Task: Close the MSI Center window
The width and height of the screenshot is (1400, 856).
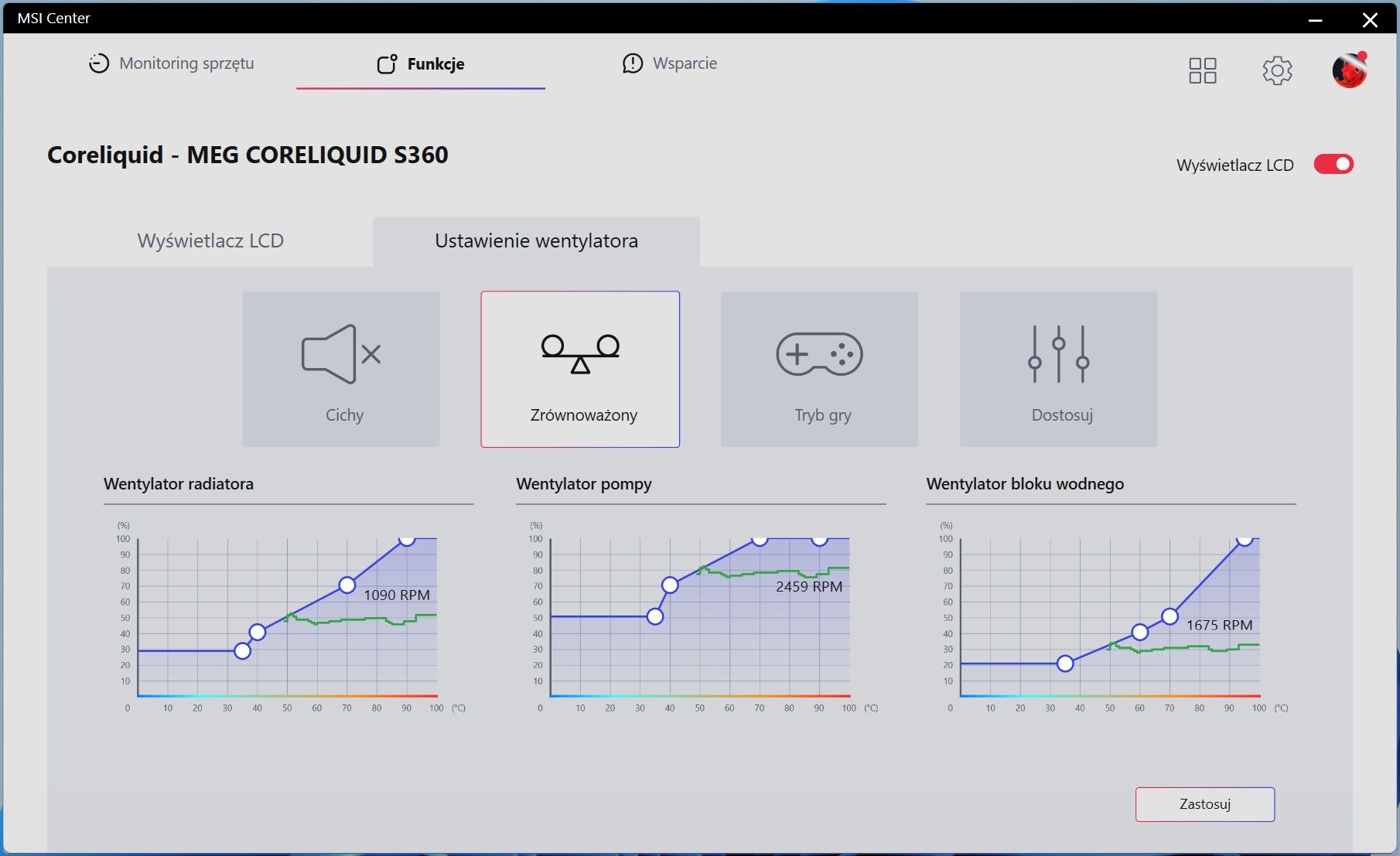Action: click(1370, 19)
